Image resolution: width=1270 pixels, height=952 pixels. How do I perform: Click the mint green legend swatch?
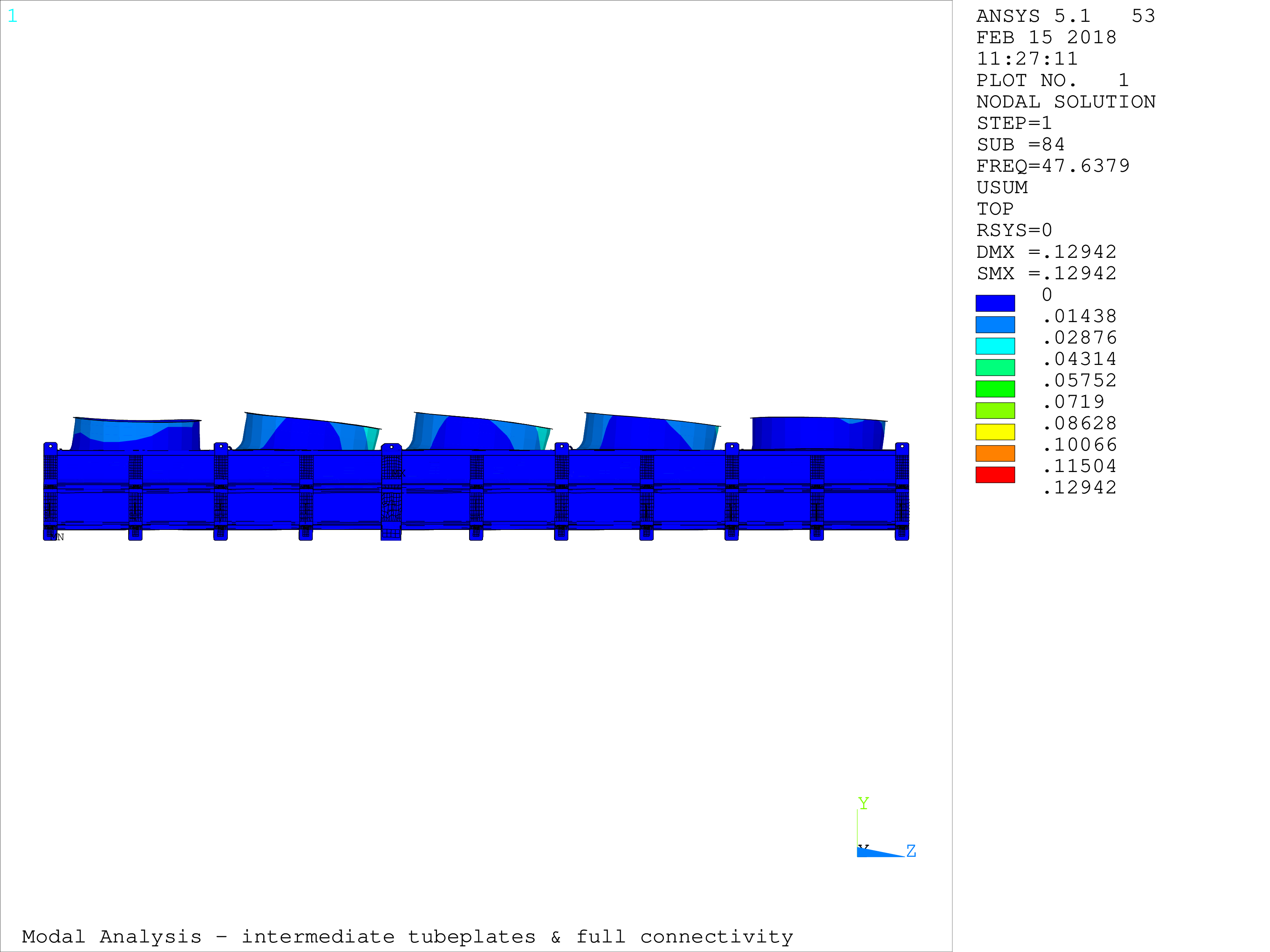tap(995, 367)
